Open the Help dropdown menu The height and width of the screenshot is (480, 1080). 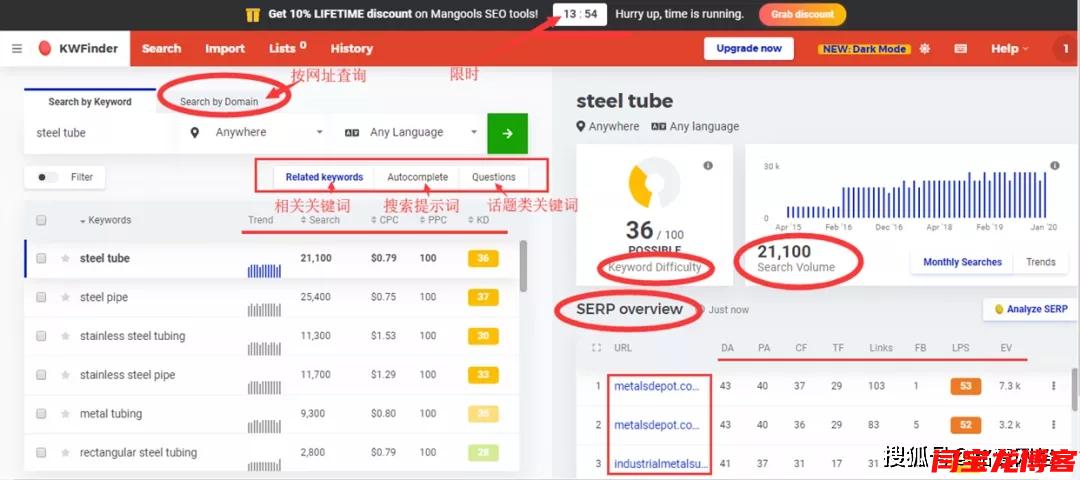tap(1009, 48)
